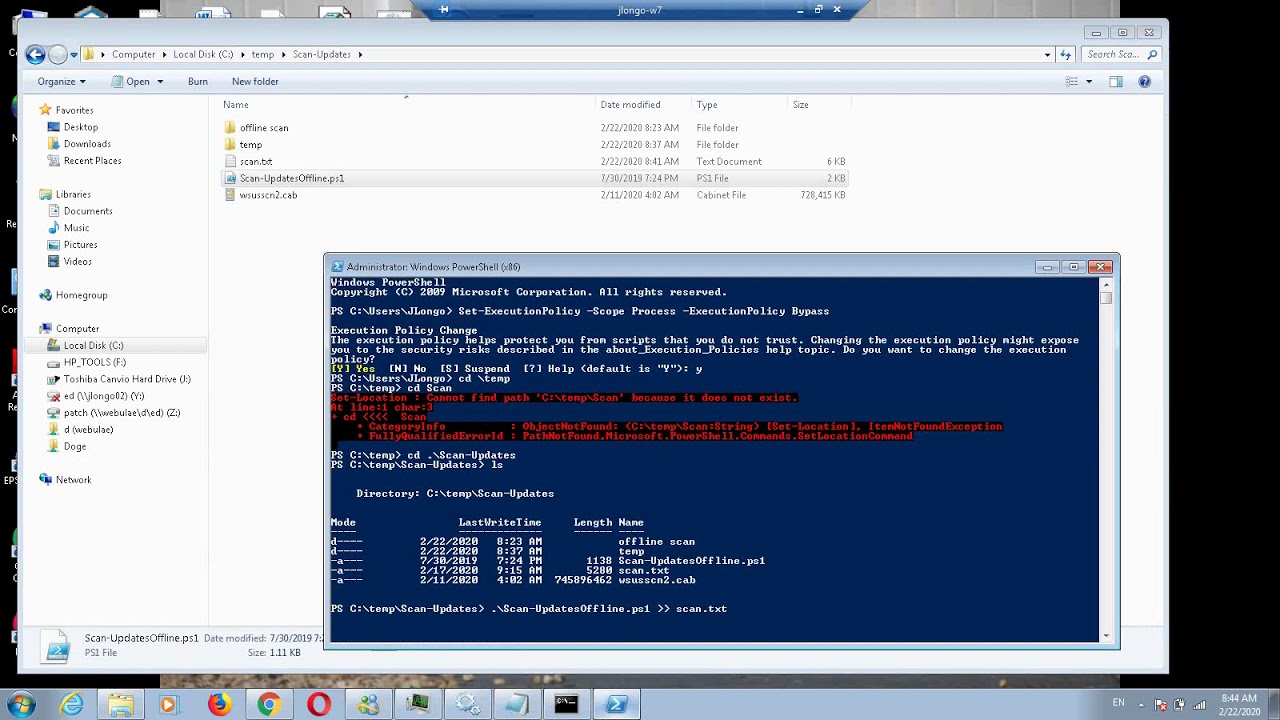
Task: Open the view options dropdown arrow
Action: tap(1089, 82)
